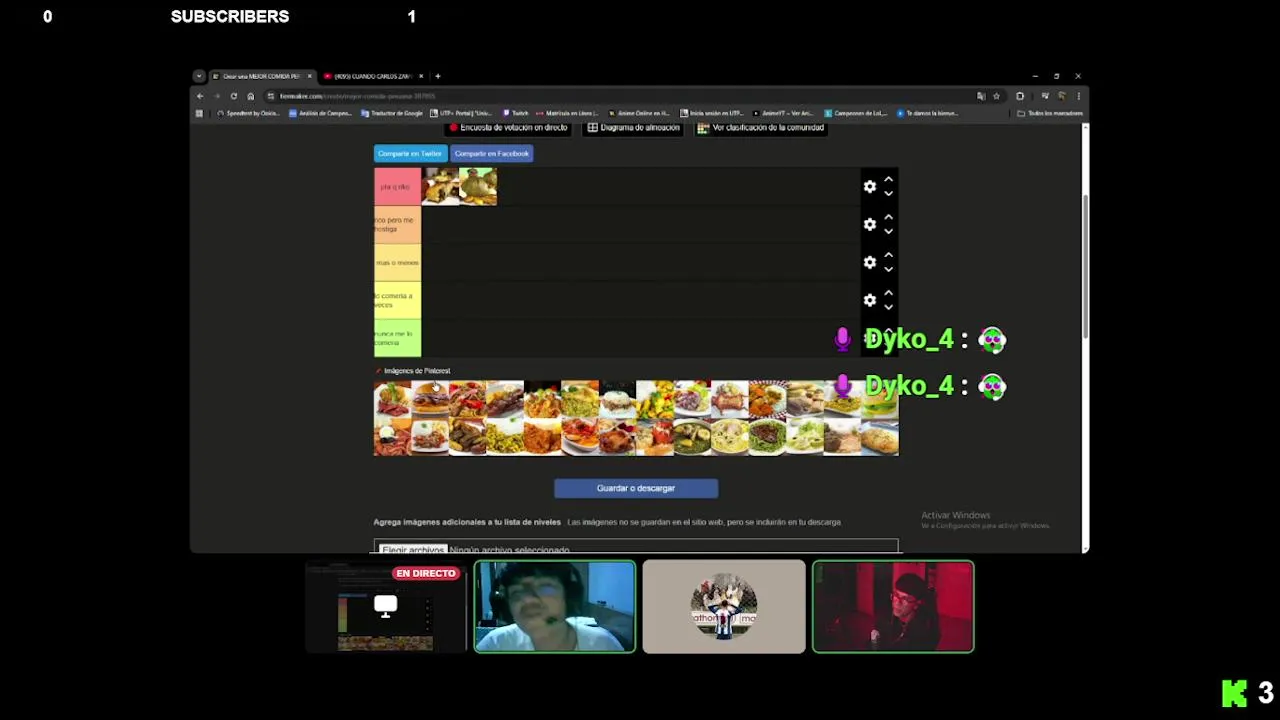Move the 'mas o menos' row up
Image resolution: width=1280 pixels, height=720 pixels.
(888, 255)
